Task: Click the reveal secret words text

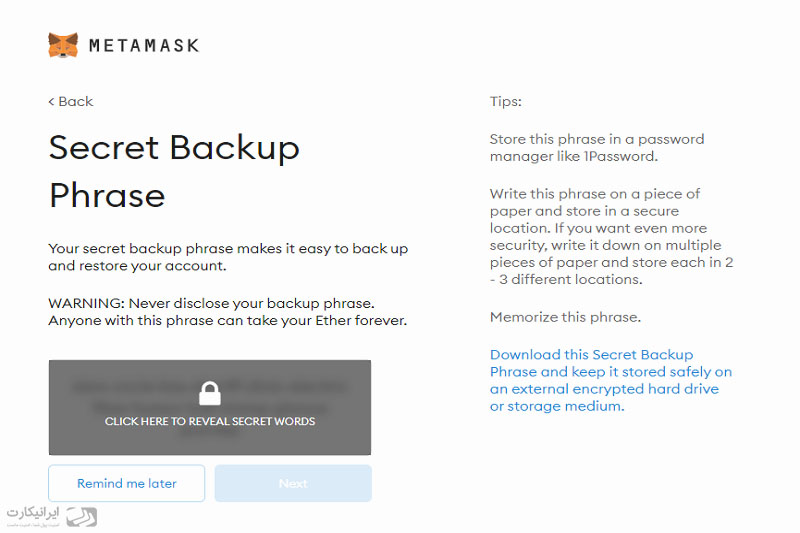Action: point(210,421)
